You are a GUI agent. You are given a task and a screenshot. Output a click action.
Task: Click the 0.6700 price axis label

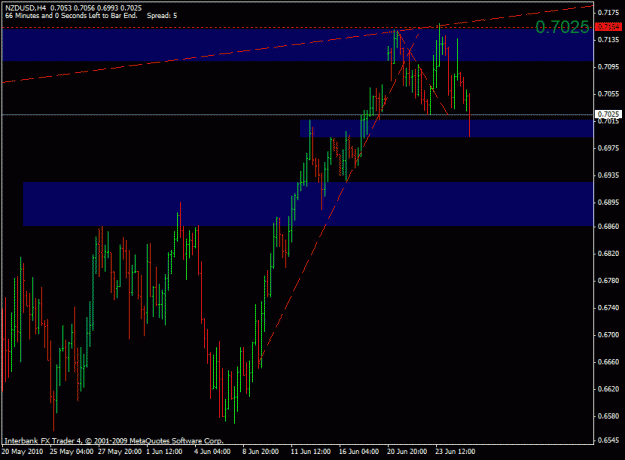click(x=608, y=335)
